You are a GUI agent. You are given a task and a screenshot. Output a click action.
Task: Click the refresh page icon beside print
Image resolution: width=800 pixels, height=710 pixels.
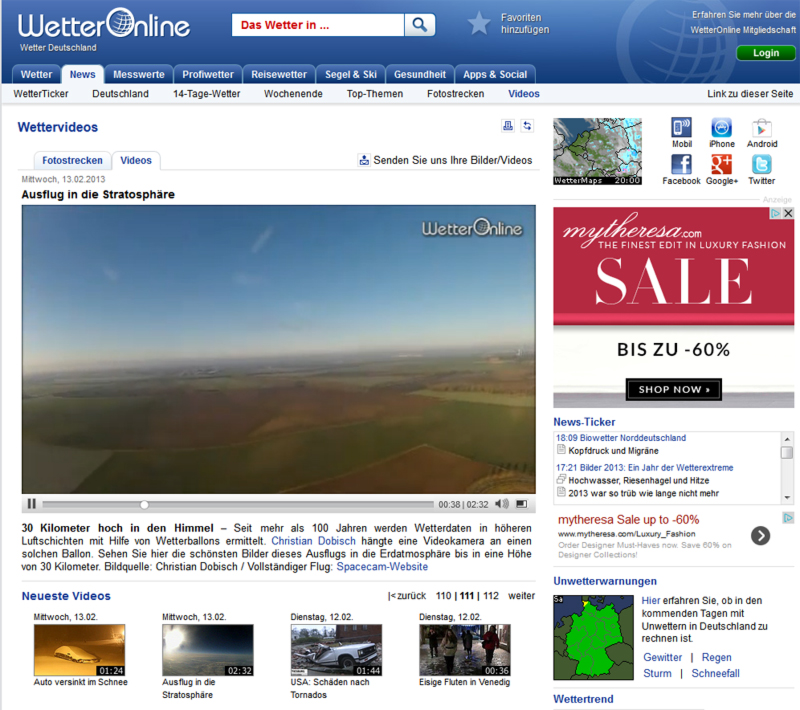pyautogui.click(x=527, y=125)
